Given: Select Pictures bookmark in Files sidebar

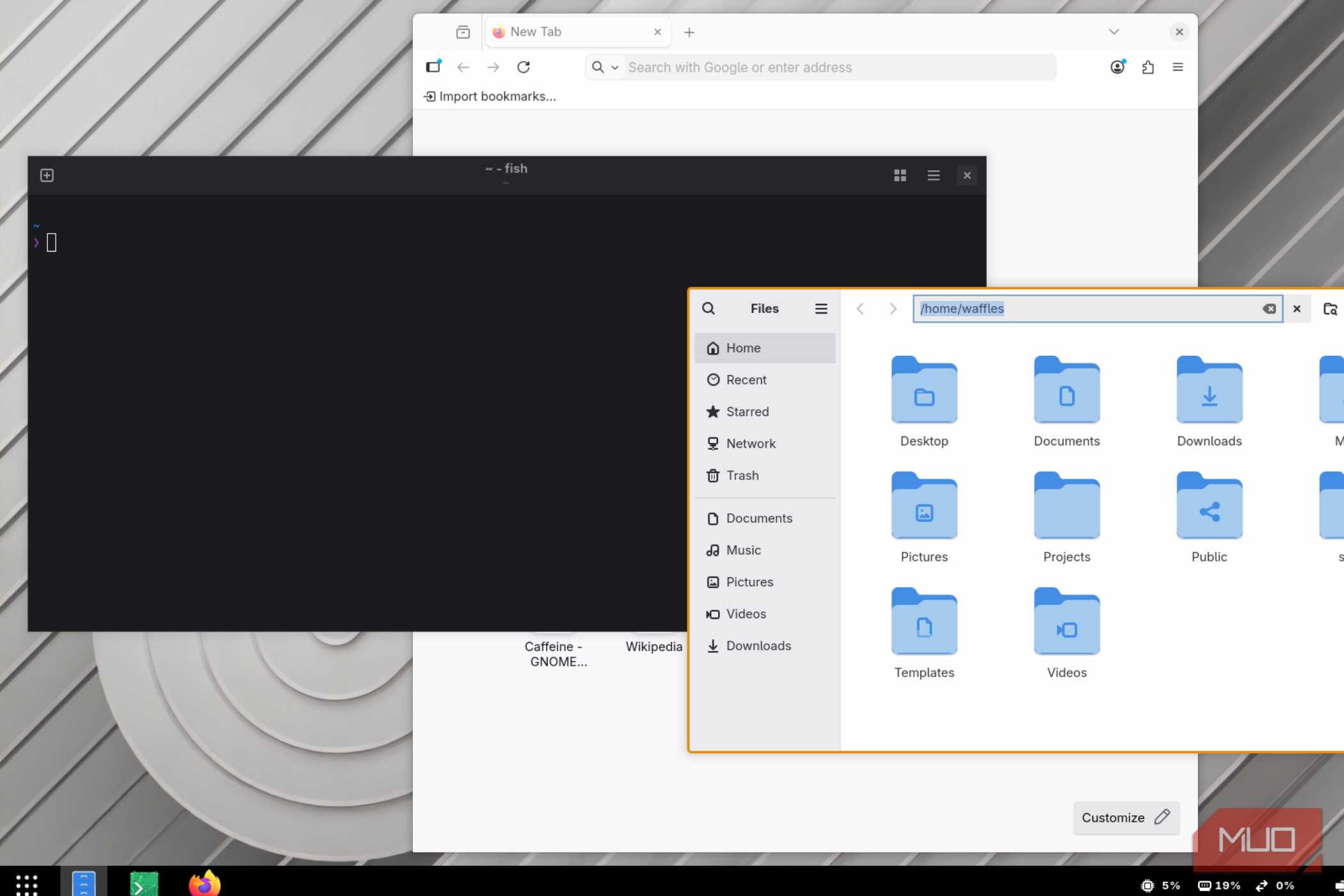Looking at the screenshot, I should (x=765, y=582).
